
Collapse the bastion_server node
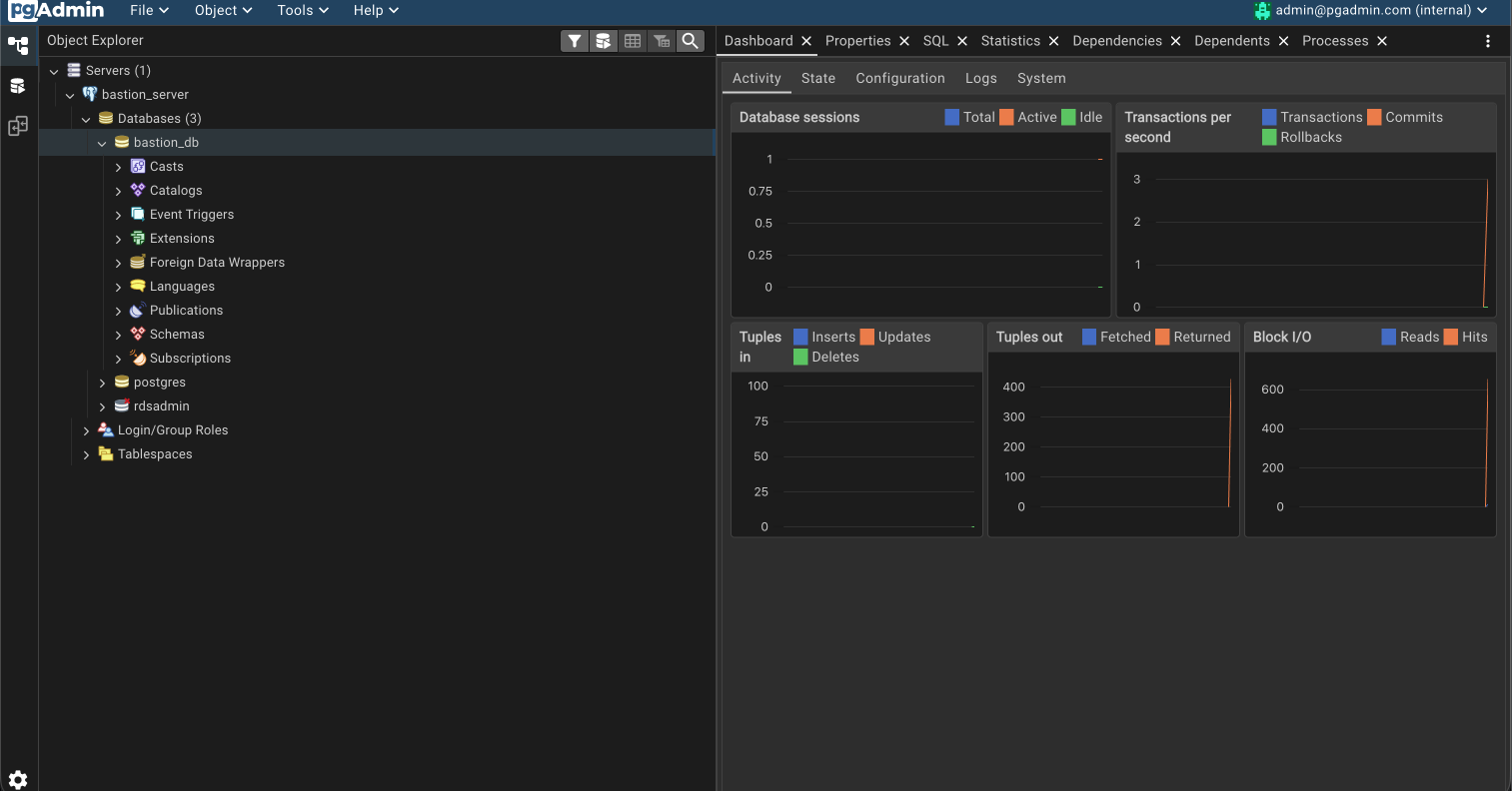[70, 95]
